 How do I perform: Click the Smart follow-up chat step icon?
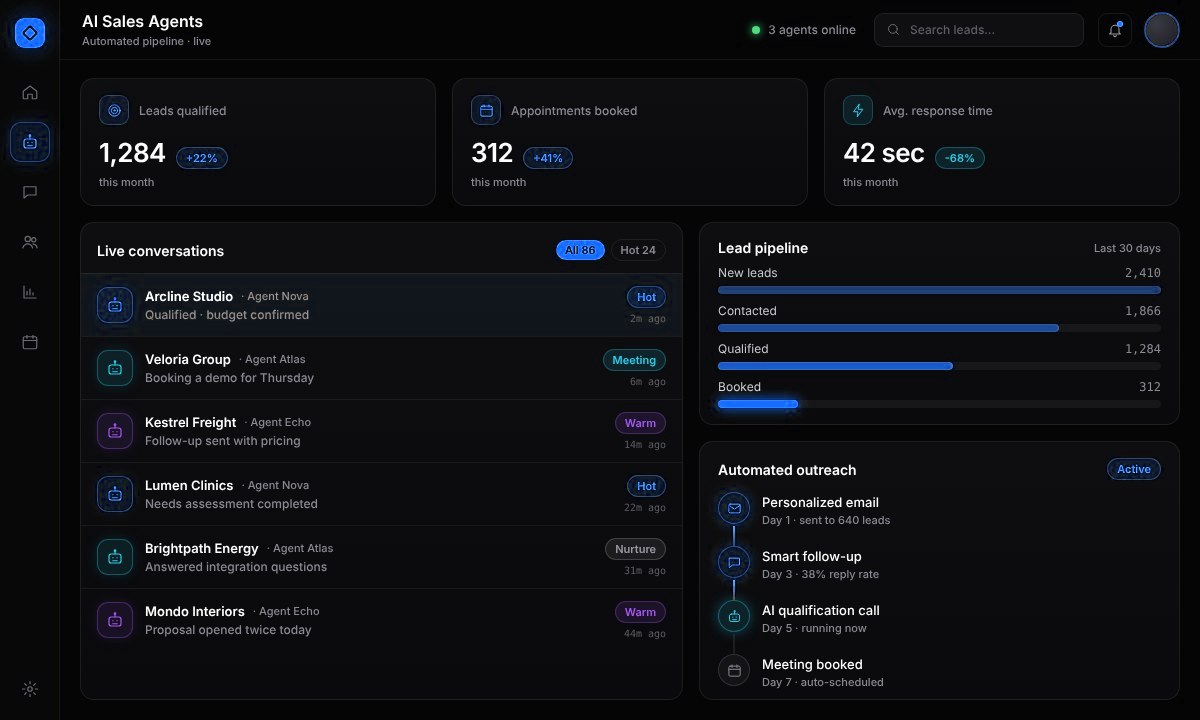[734, 562]
